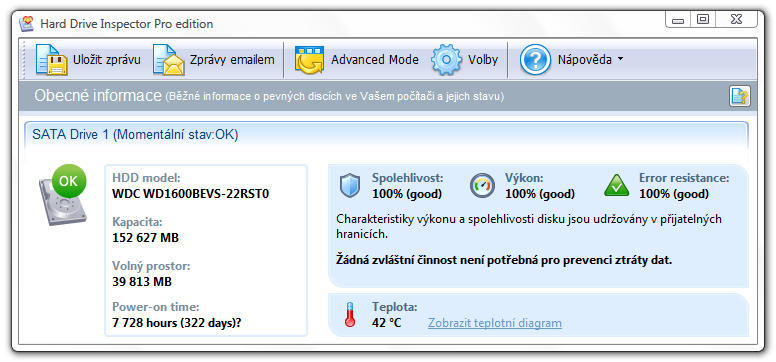The image size is (776, 362).
Task: Click the model text WDC WD1600BEVS-22RST0
Action: [191, 194]
